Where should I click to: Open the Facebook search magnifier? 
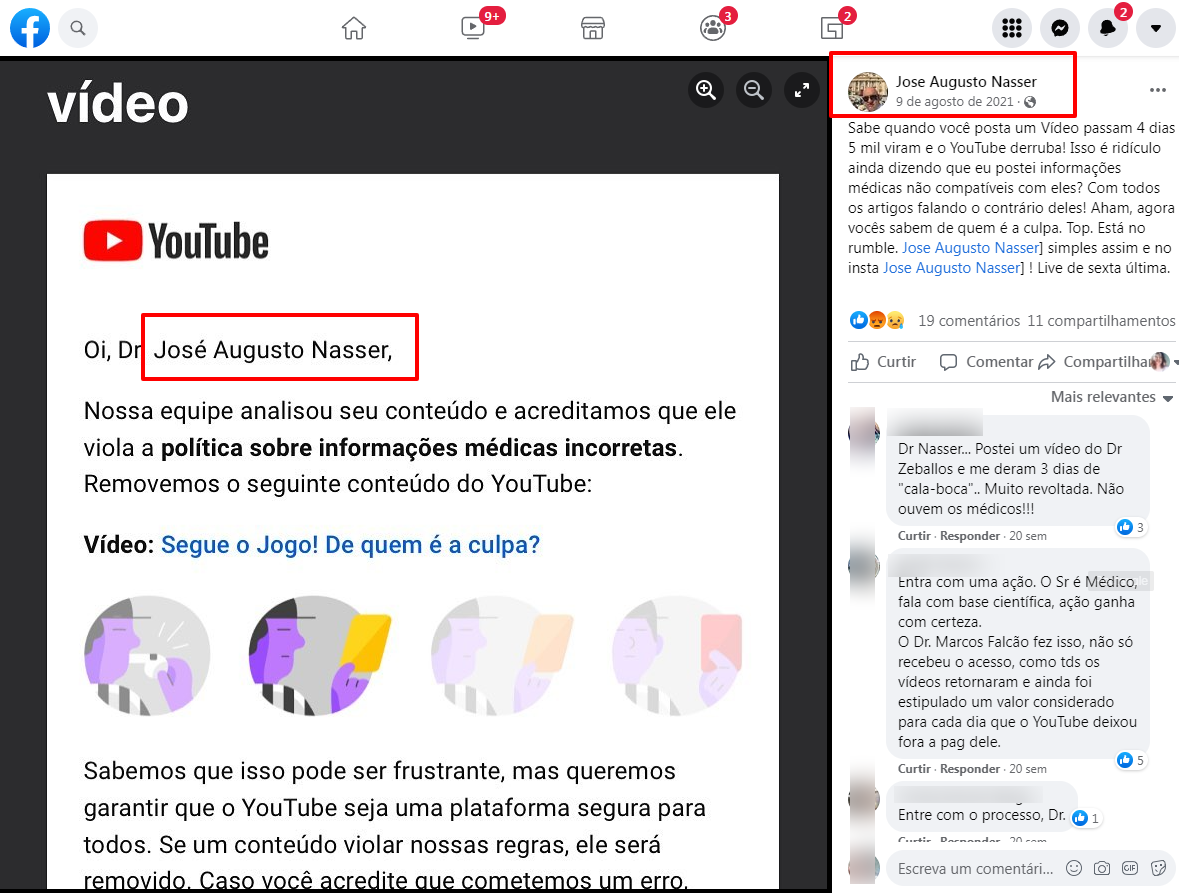coord(77,29)
